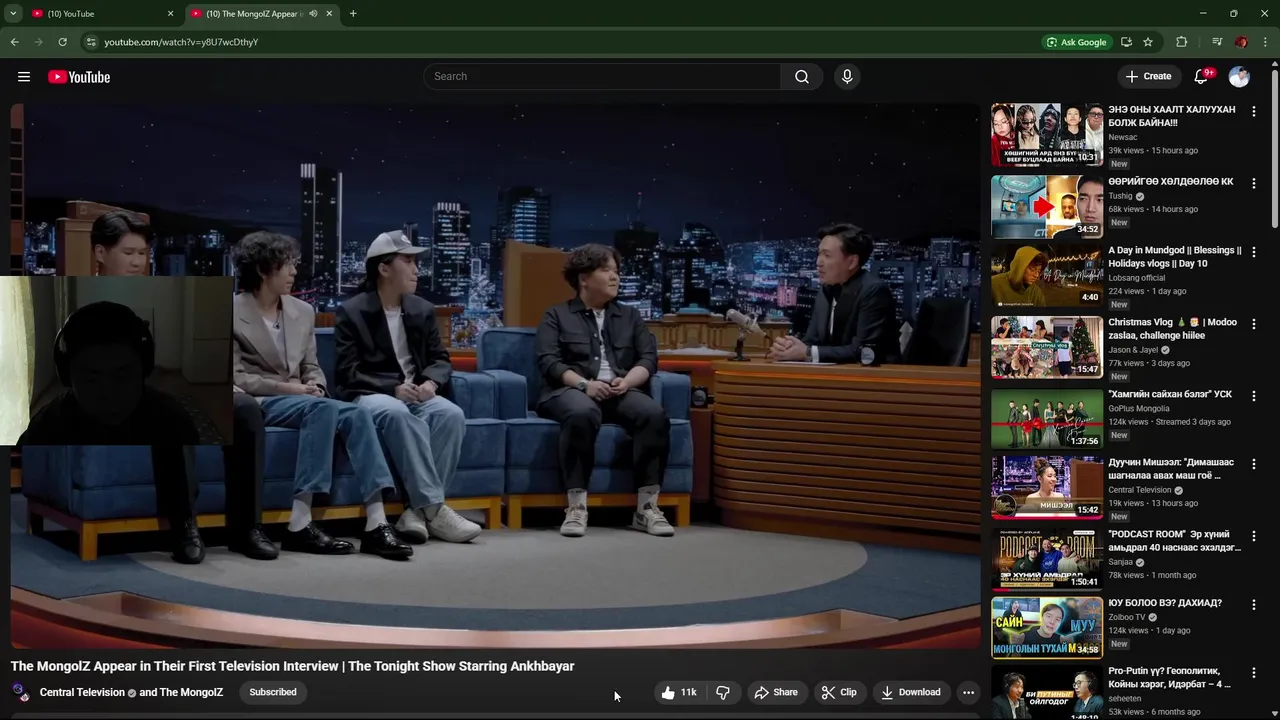Open the Lobsang official channel name
The width and height of the screenshot is (1280, 720).
click(1137, 278)
